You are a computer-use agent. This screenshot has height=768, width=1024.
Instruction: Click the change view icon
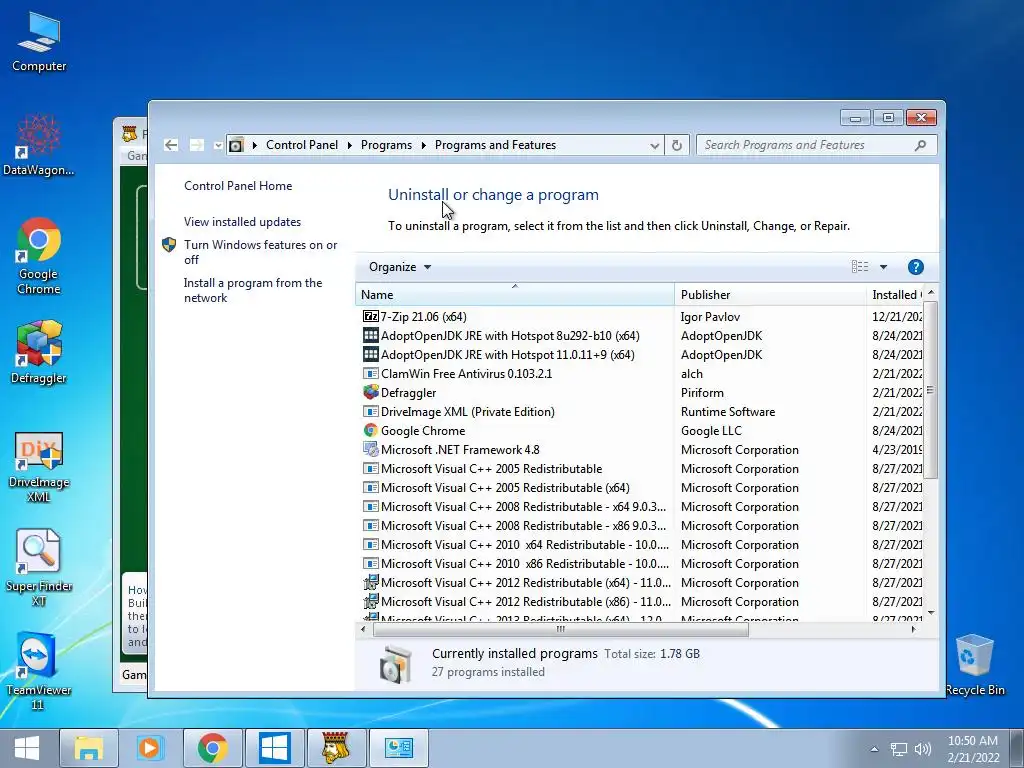pyautogui.click(x=860, y=266)
